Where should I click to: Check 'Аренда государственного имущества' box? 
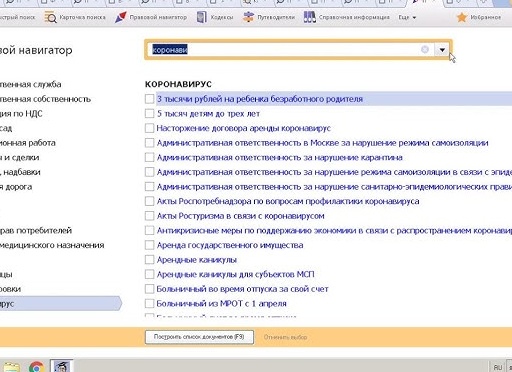[x=149, y=245]
